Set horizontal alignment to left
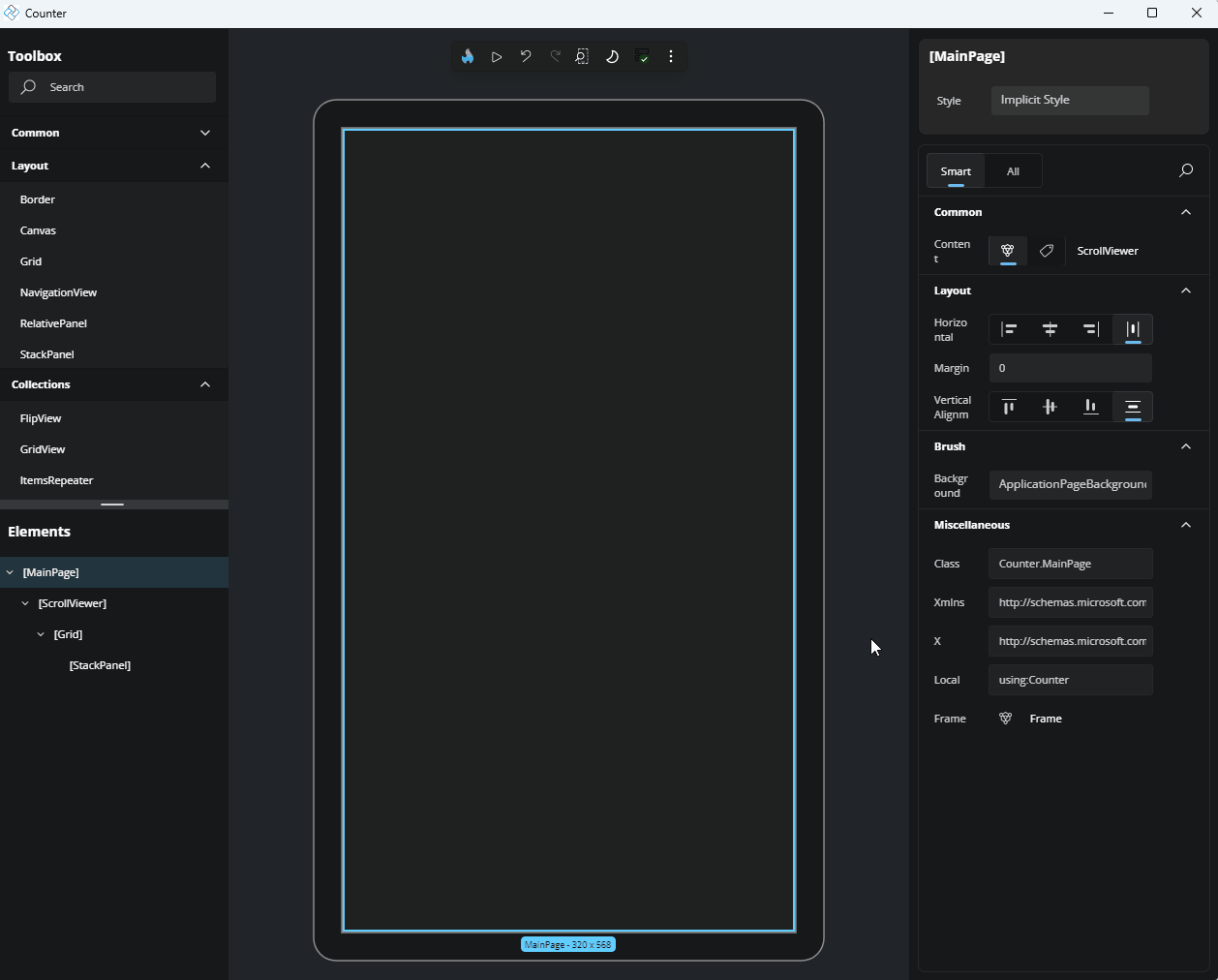1218x980 pixels. pos(1008,329)
